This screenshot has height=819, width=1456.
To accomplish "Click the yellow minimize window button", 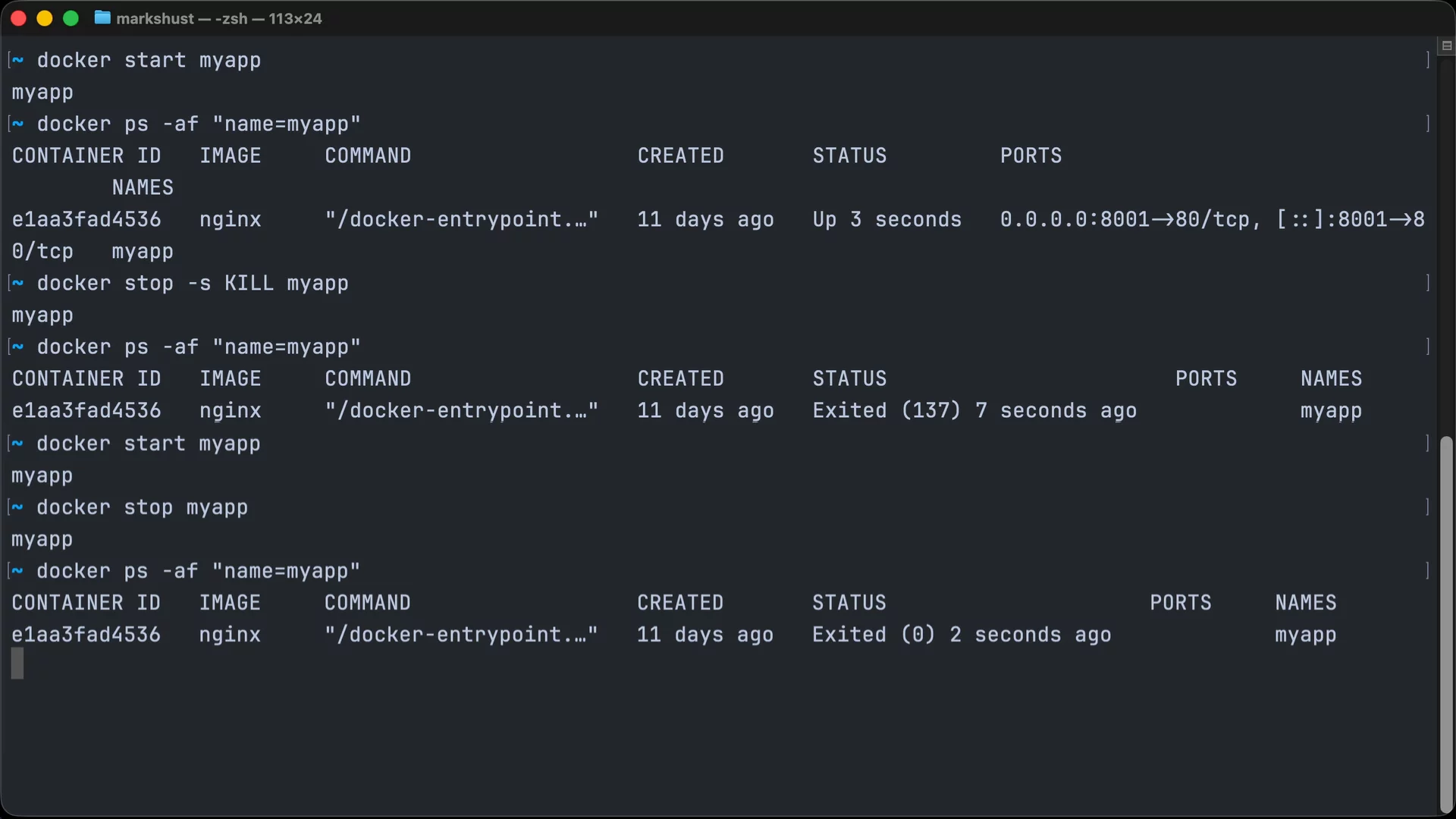I will click(x=45, y=18).
